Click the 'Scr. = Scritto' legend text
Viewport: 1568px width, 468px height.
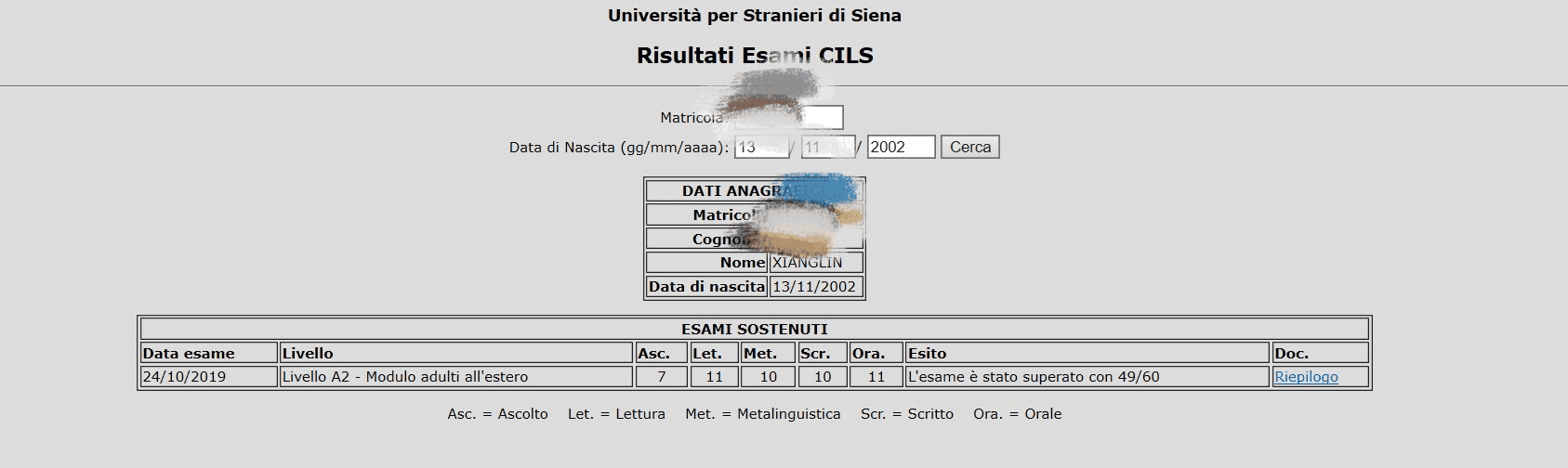[x=907, y=414]
